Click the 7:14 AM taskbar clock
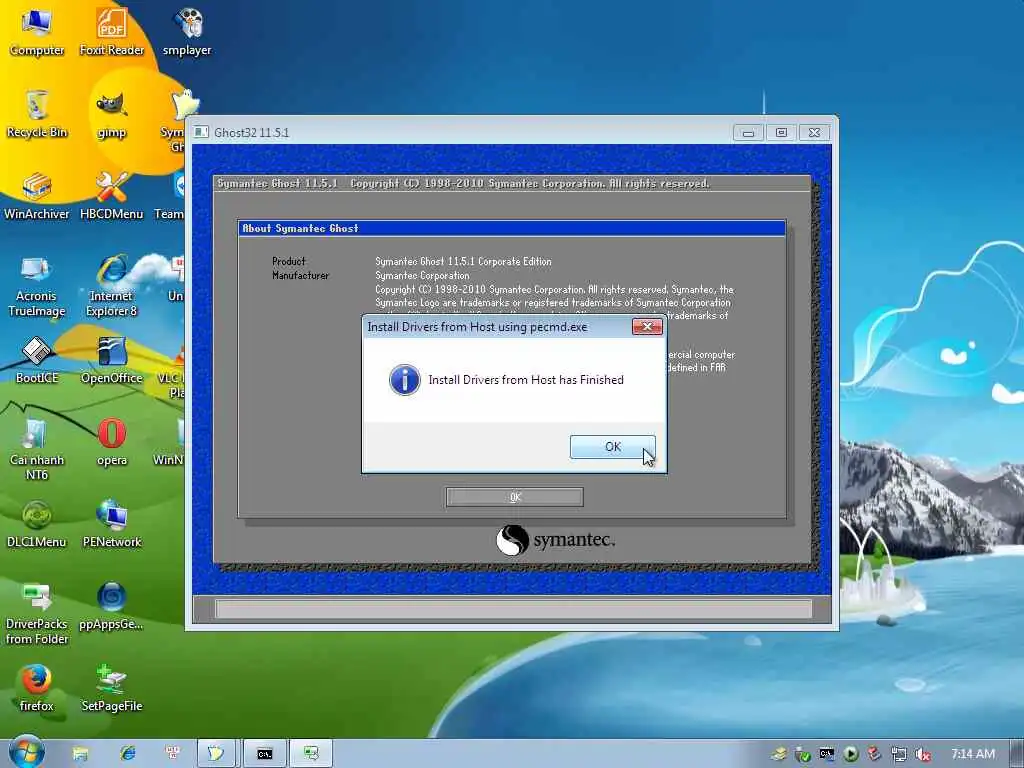The height and width of the screenshot is (768, 1024). [x=972, y=754]
